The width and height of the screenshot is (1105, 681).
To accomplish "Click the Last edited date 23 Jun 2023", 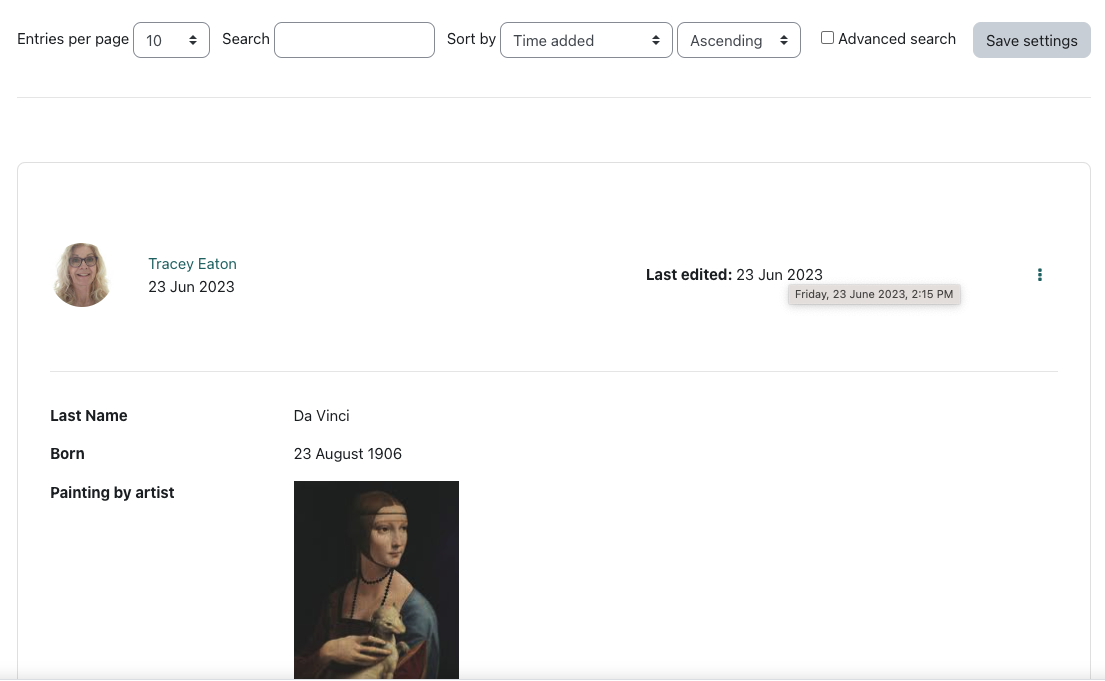I will pyautogui.click(x=779, y=275).
